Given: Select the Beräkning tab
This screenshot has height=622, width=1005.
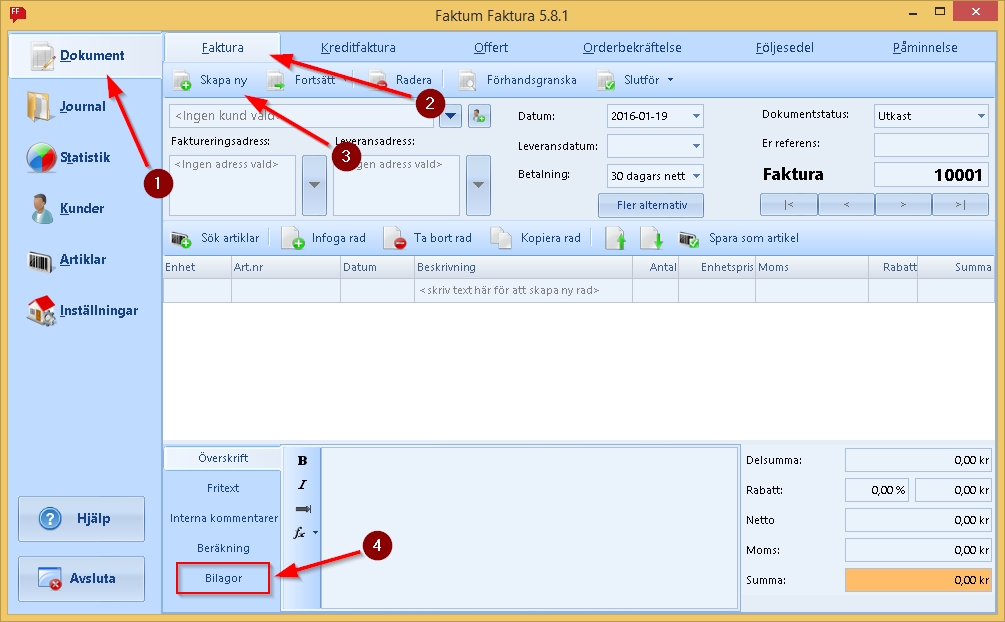Looking at the screenshot, I should [x=223, y=548].
